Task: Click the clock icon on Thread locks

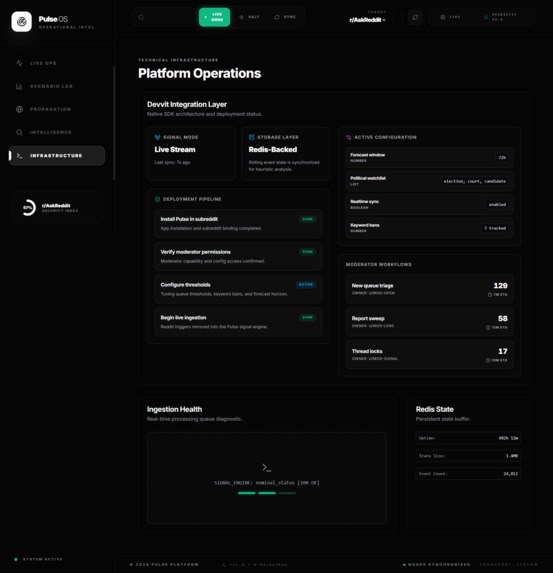Action: (x=488, y=360)
